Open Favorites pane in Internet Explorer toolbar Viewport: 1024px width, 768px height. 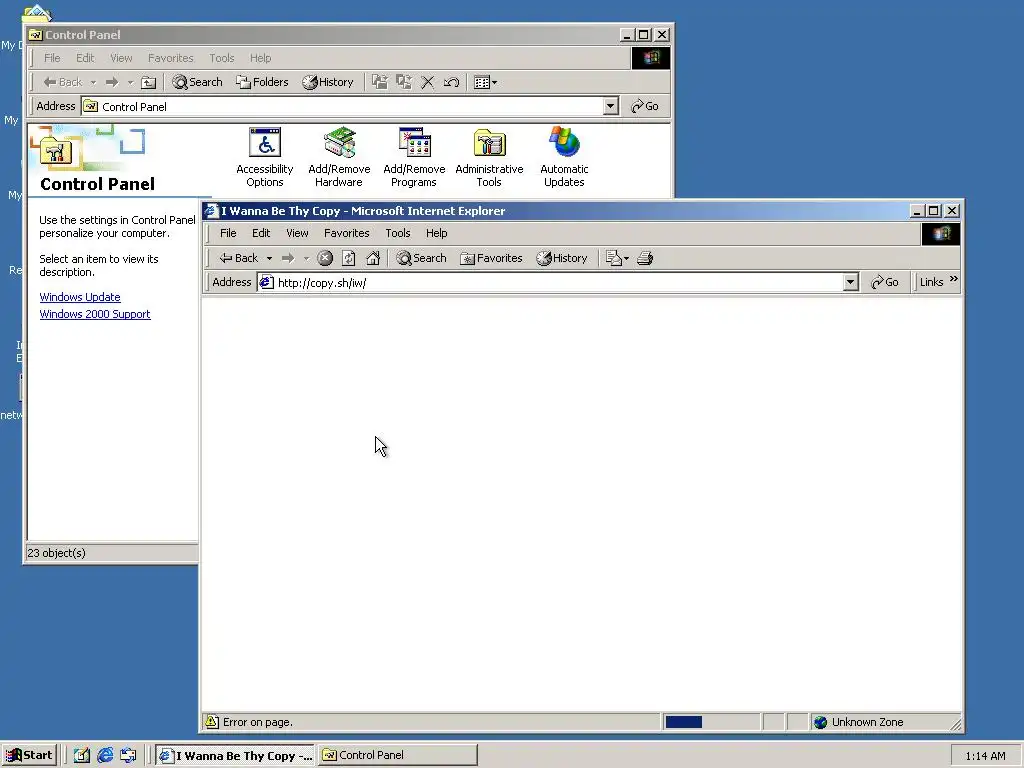491,258
